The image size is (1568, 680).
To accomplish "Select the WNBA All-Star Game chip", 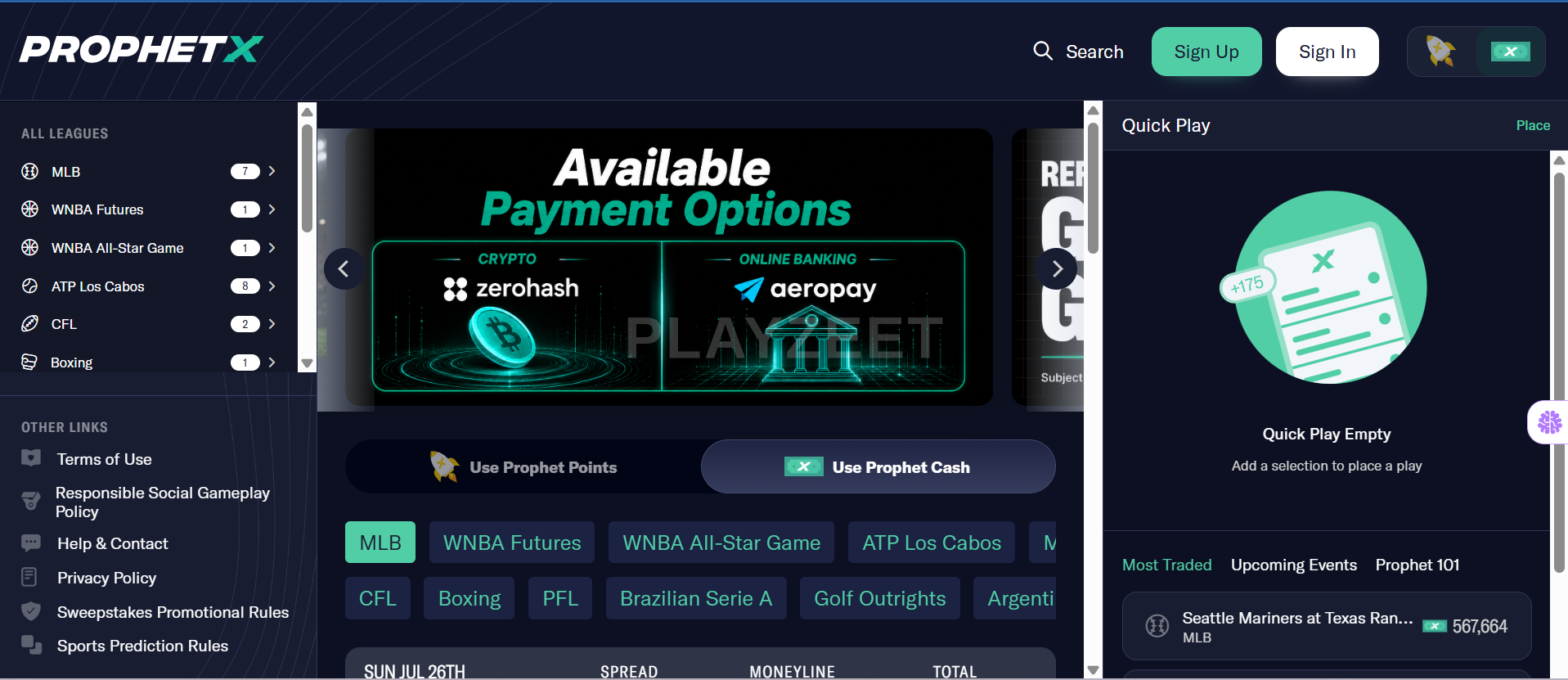I will (x=721, y=543).
